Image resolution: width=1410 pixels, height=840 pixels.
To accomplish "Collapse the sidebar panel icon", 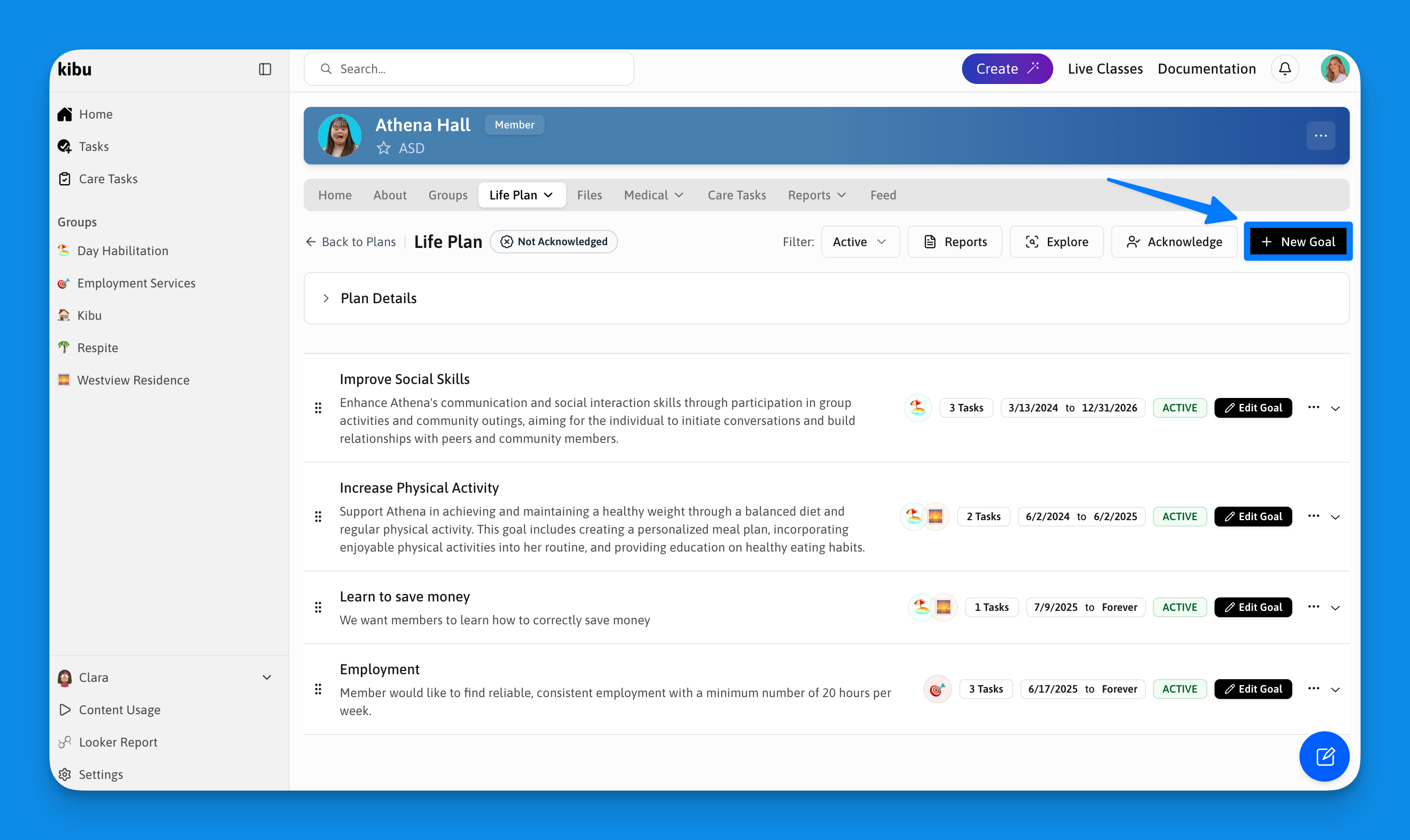I will (265, 69).
